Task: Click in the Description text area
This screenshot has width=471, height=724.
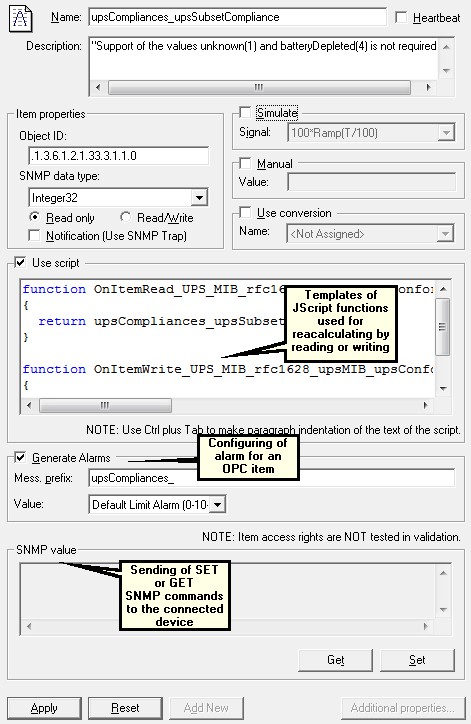Action: [x=263, y=59]
